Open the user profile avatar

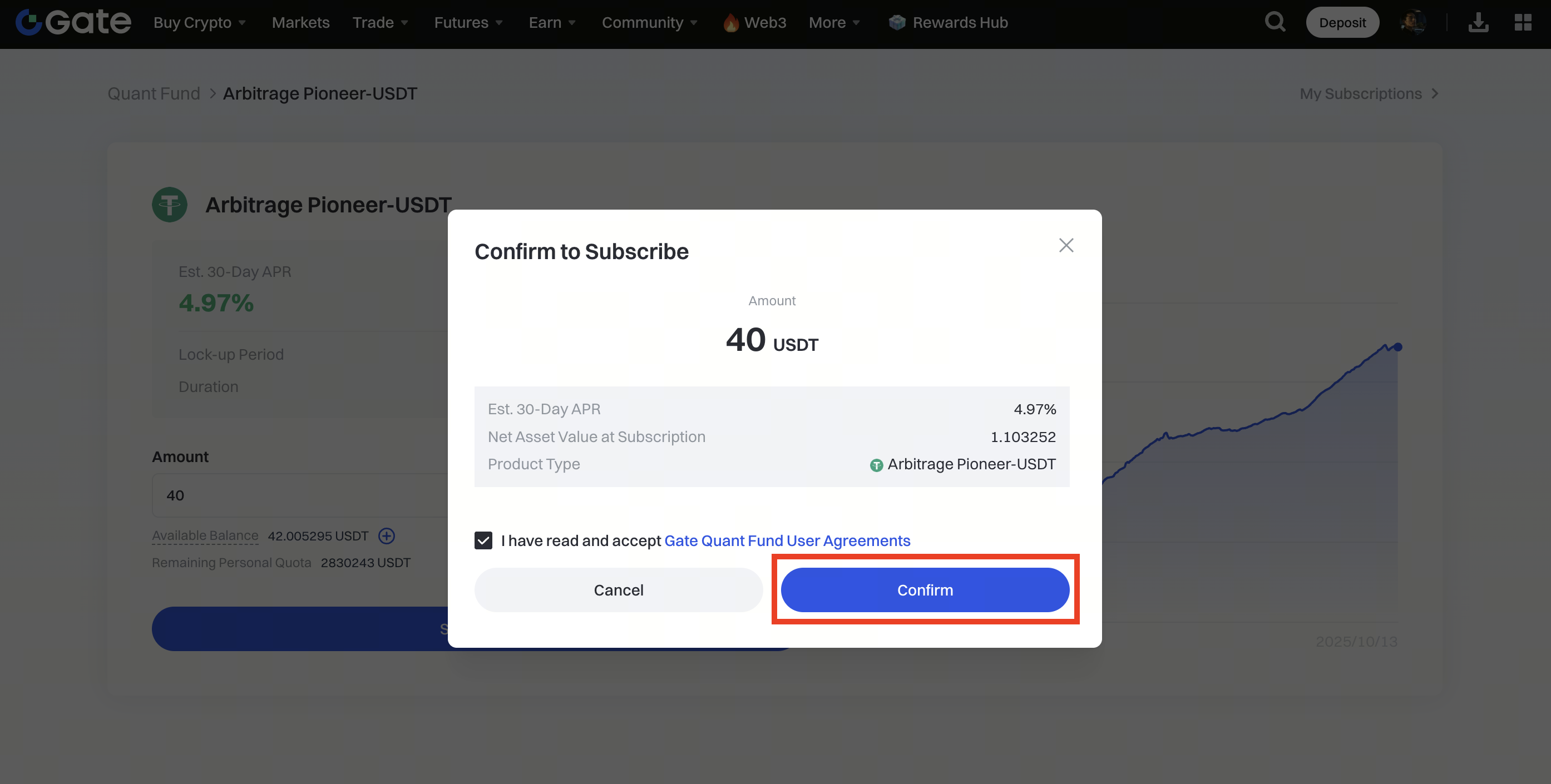(x=1412, y=22)
